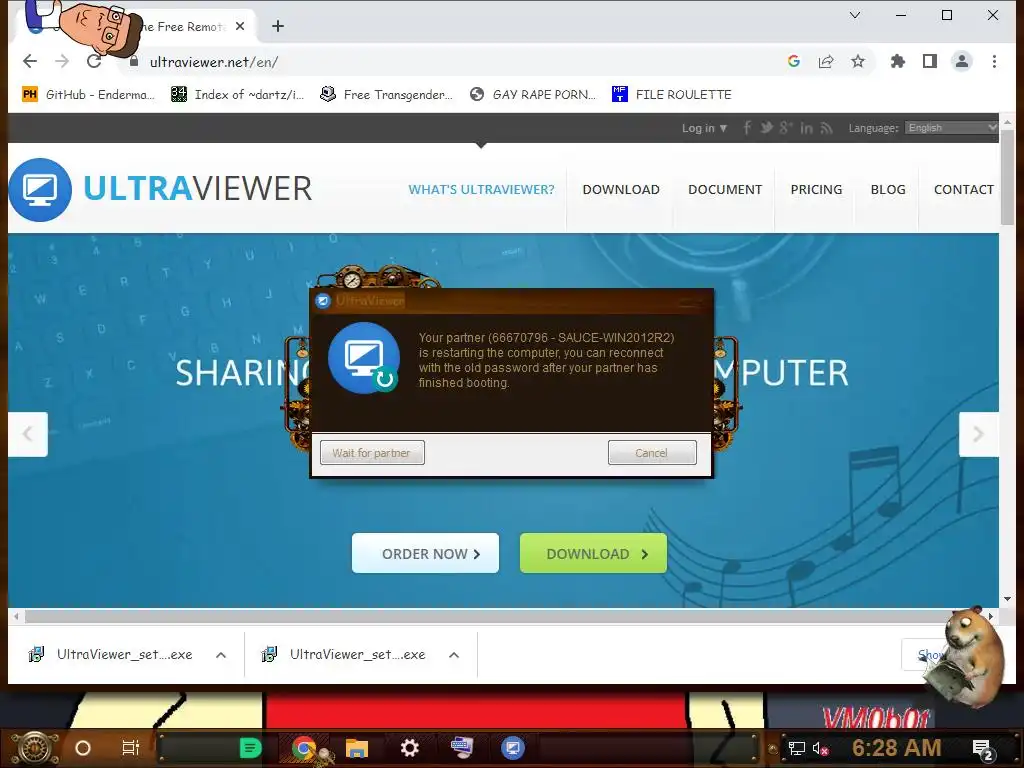This screenshot has height=768, width=1024.
Task: Show previous banner slide arrow
Action: (27, 434)
